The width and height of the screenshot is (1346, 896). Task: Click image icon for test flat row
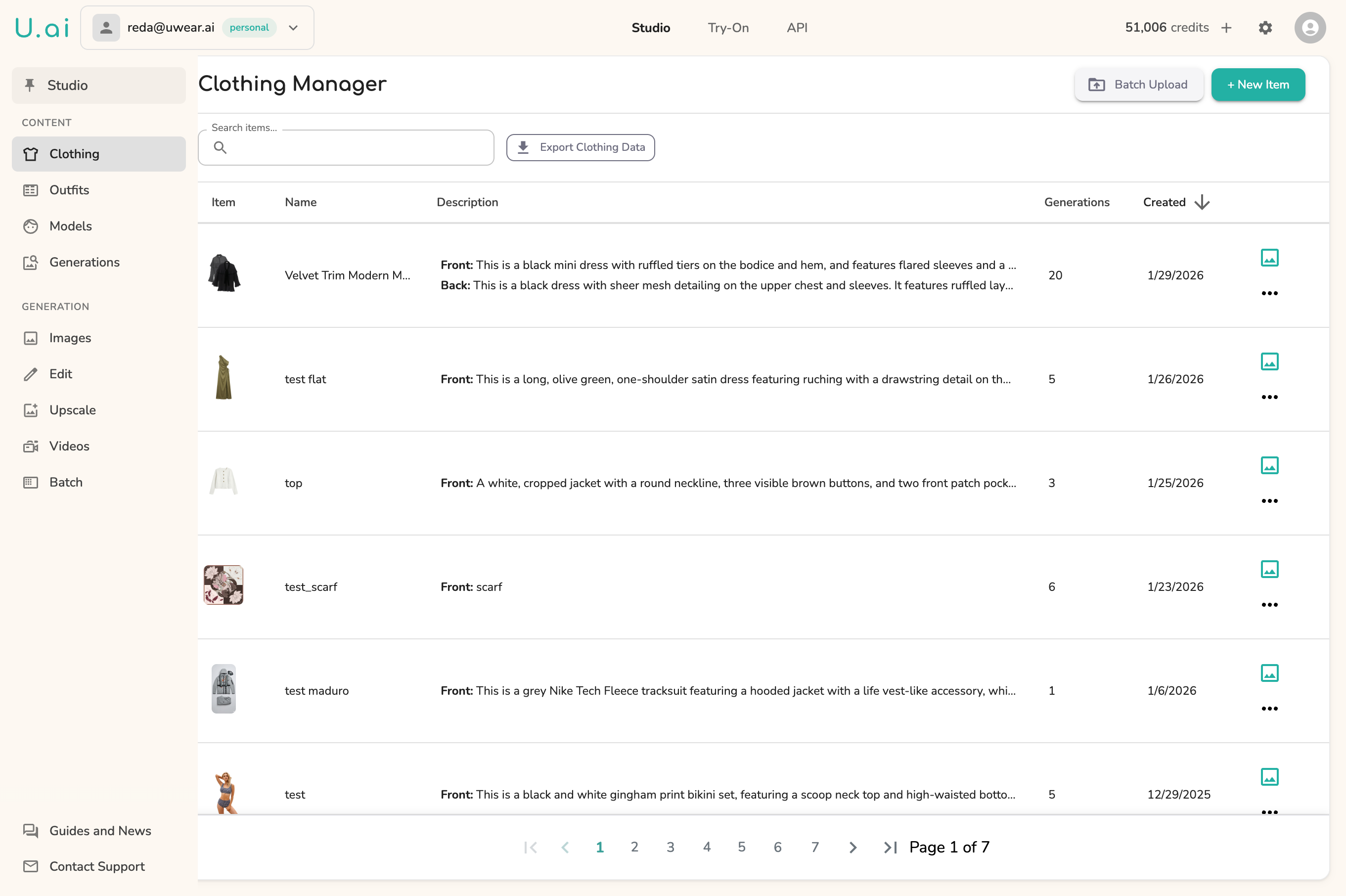[1269, 362]
